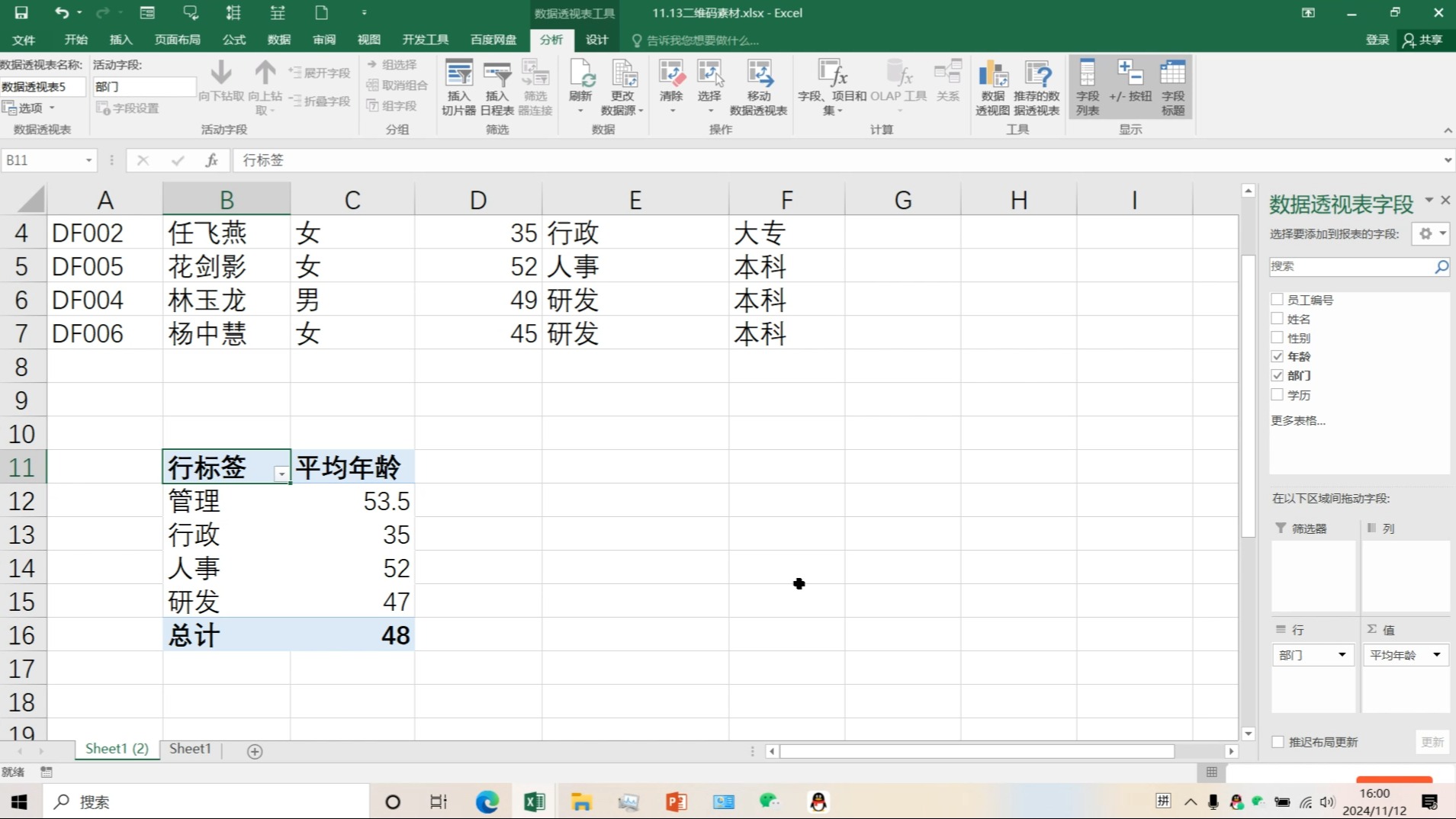1456x819 pixels.
Task: Open the 行标签 filter dropdown
Action: pos(281,474)
